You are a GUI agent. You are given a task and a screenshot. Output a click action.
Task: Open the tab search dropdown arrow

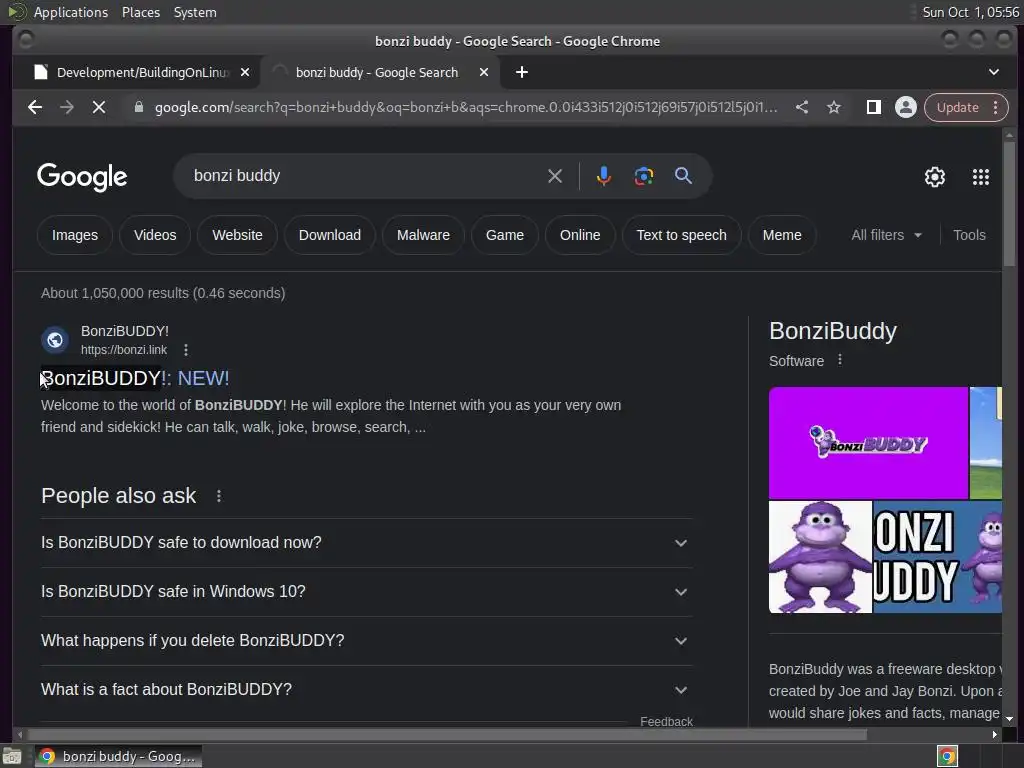(x=993, y=72)
